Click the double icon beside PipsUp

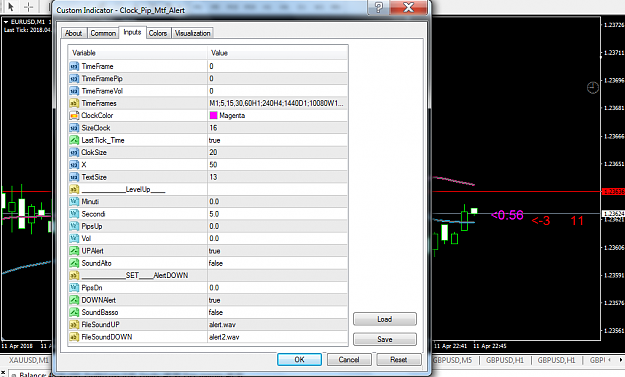point(74,226)
